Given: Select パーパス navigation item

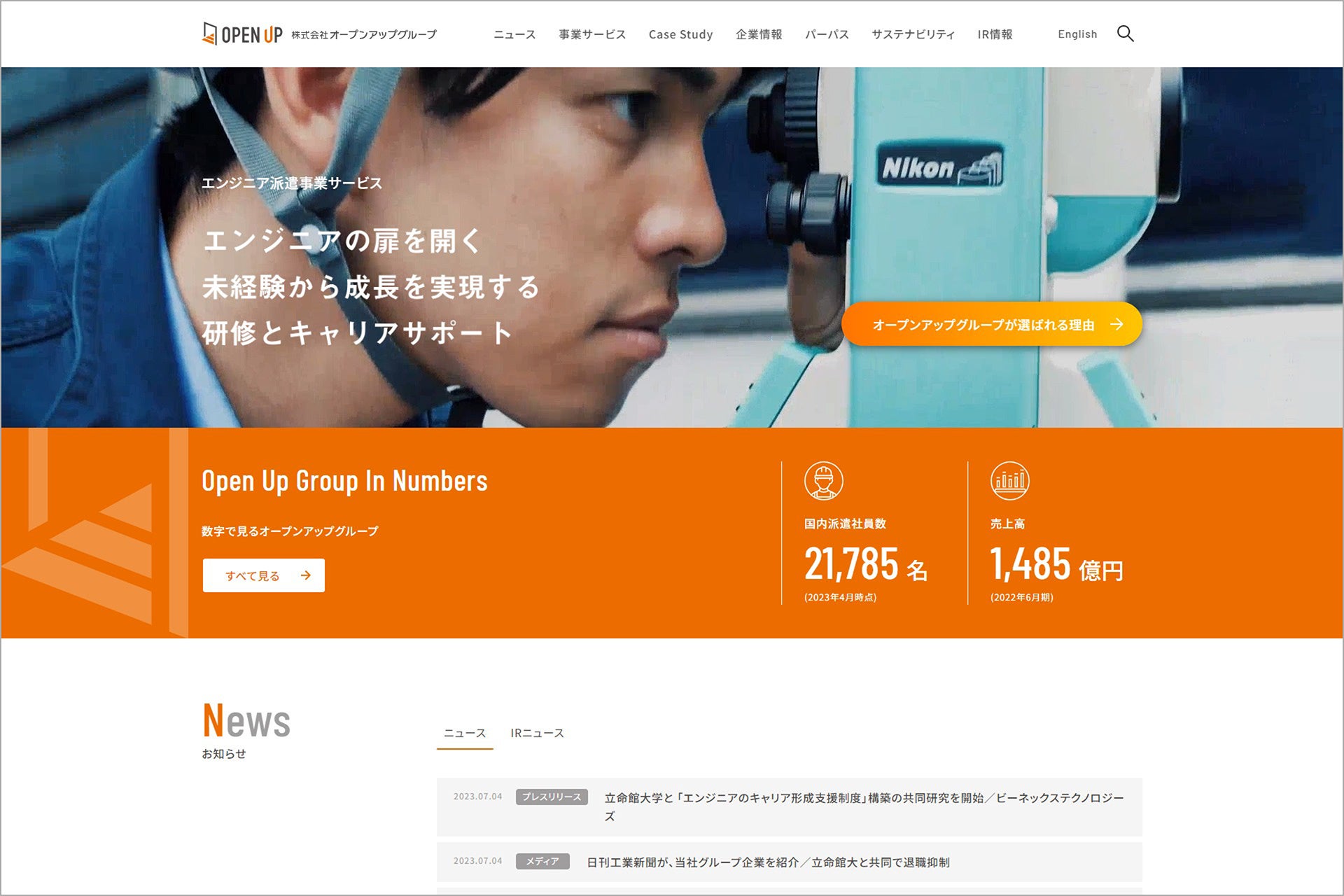Looking at the screenshot, I should (x=827, y=34).
